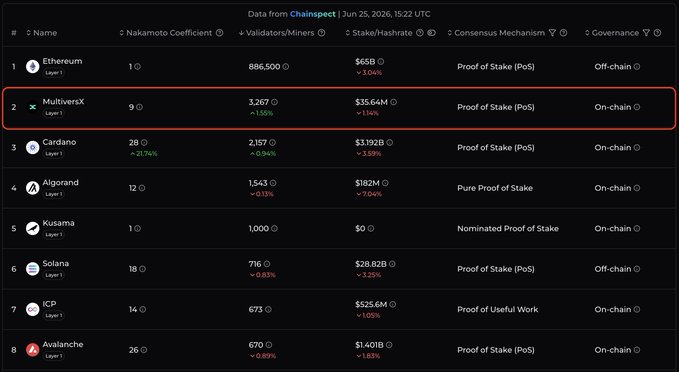Click info icon next to Ethereum $65B
This screenshot has width=679, height=372.
tap(381, 61)
